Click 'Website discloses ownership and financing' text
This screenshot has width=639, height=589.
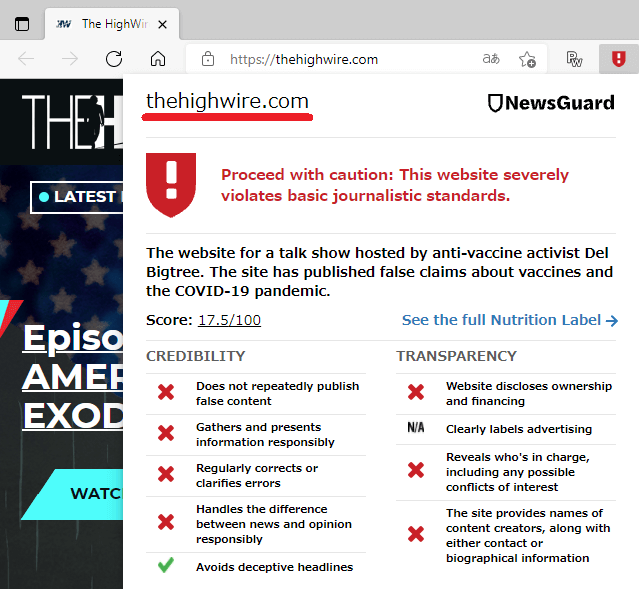[529, 394]
